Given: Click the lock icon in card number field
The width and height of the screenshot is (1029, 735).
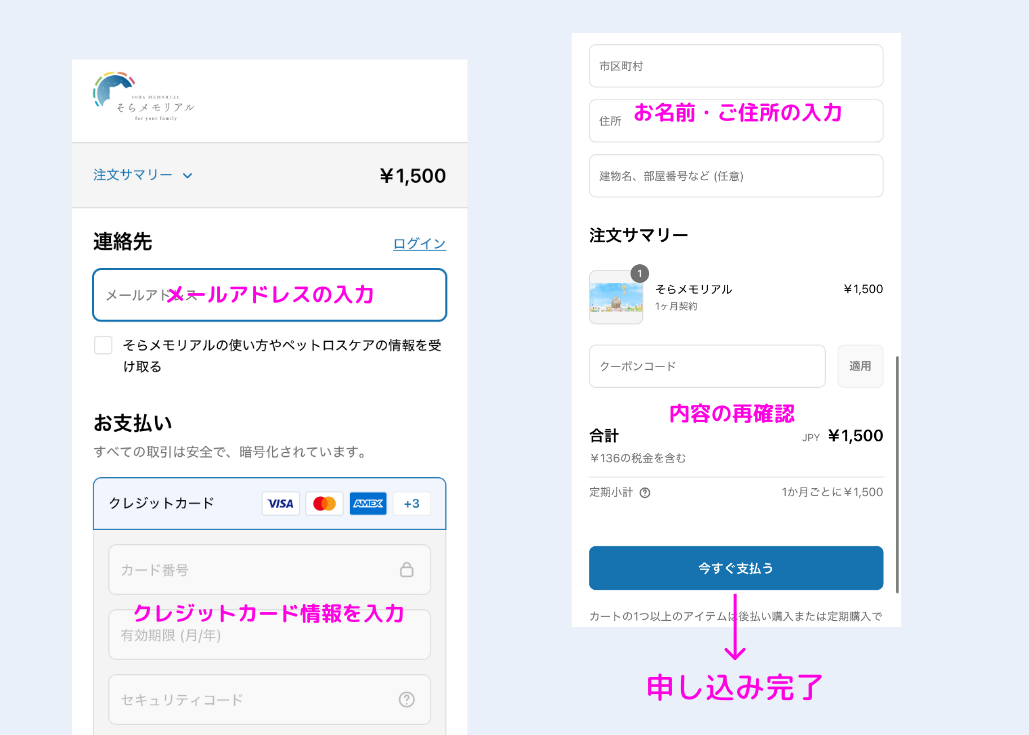Looking at the screenshot, I should click(x=407, y=570).
